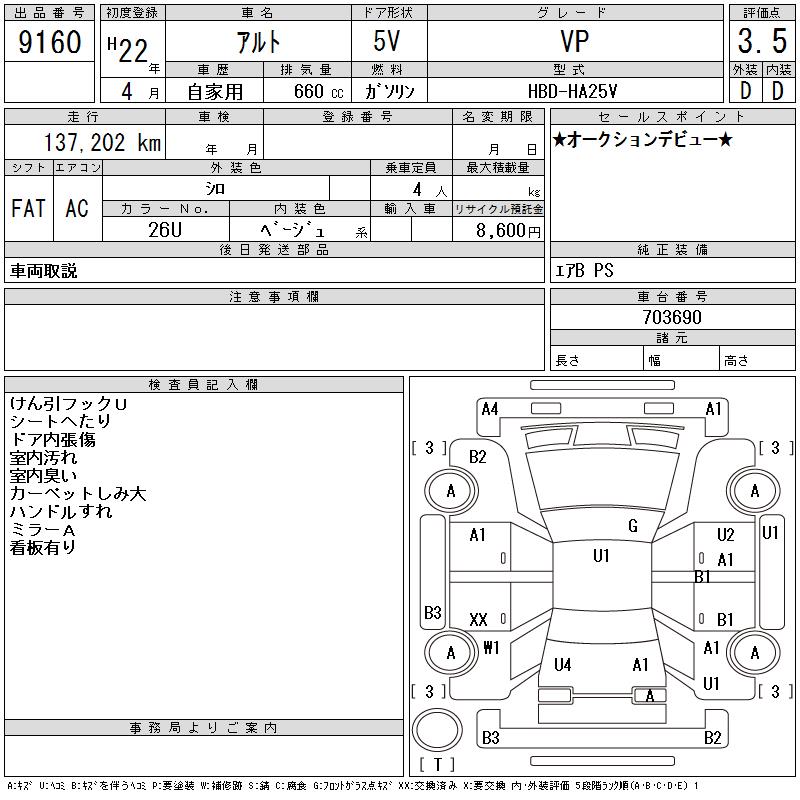Click the upper-right tire circle marked A
This screenshot has height=800, width=800.
(754, 491)
